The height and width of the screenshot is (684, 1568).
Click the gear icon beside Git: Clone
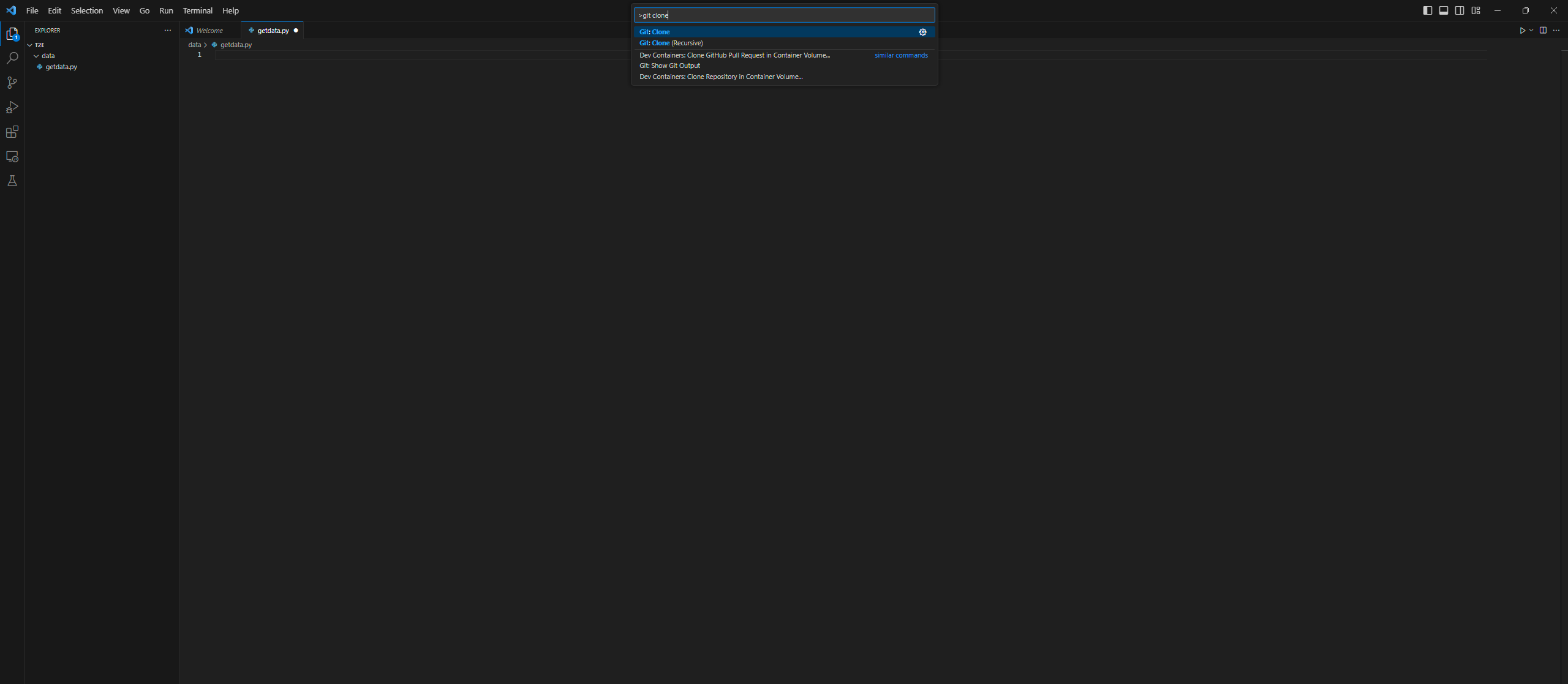922,32
